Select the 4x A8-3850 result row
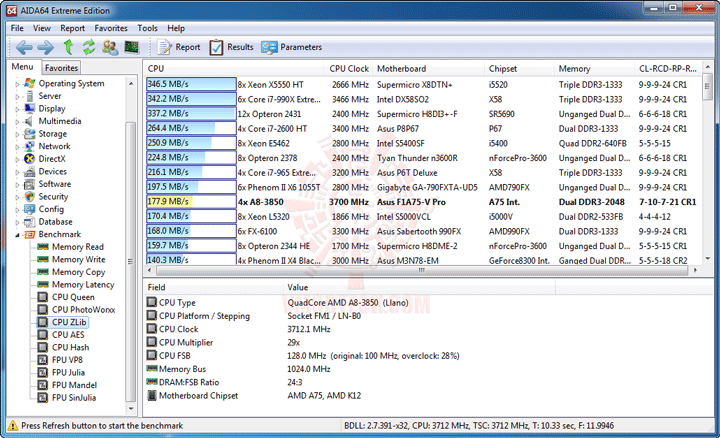Screen dimensions: 720x438 click(x=422, y=202)
